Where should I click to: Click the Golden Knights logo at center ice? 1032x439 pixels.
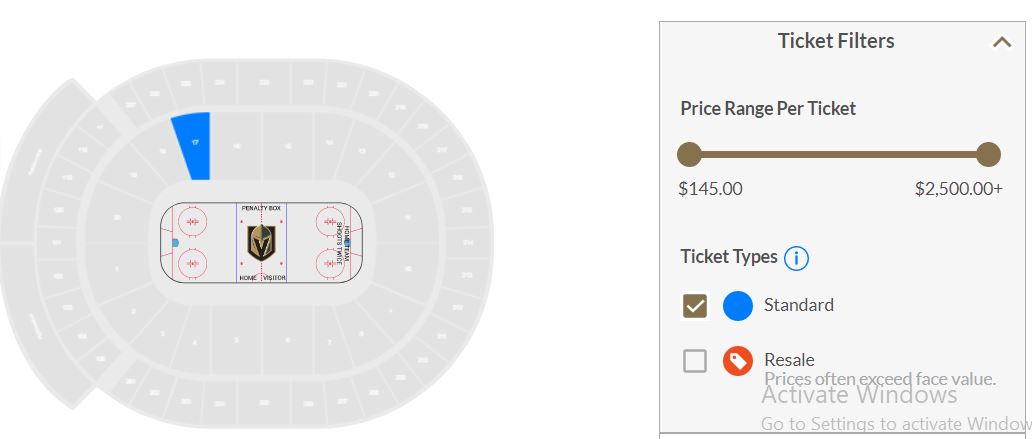(261, 243)
